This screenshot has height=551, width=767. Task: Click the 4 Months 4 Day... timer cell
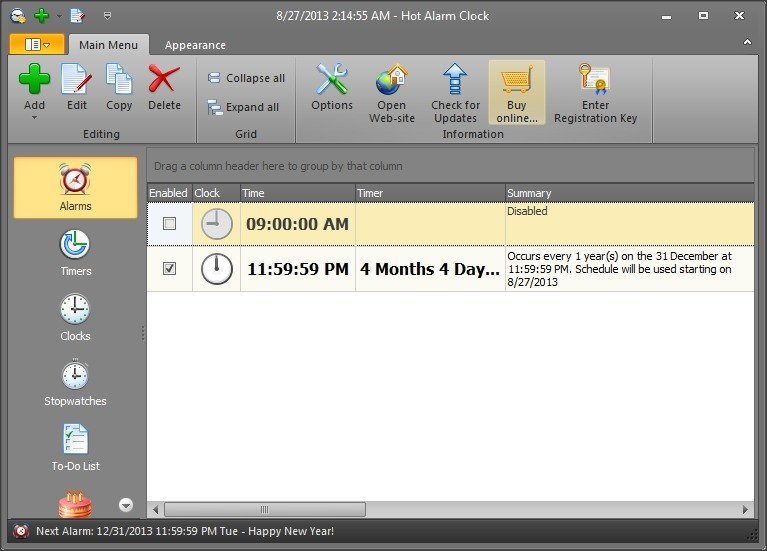click(x=430, y=269)
